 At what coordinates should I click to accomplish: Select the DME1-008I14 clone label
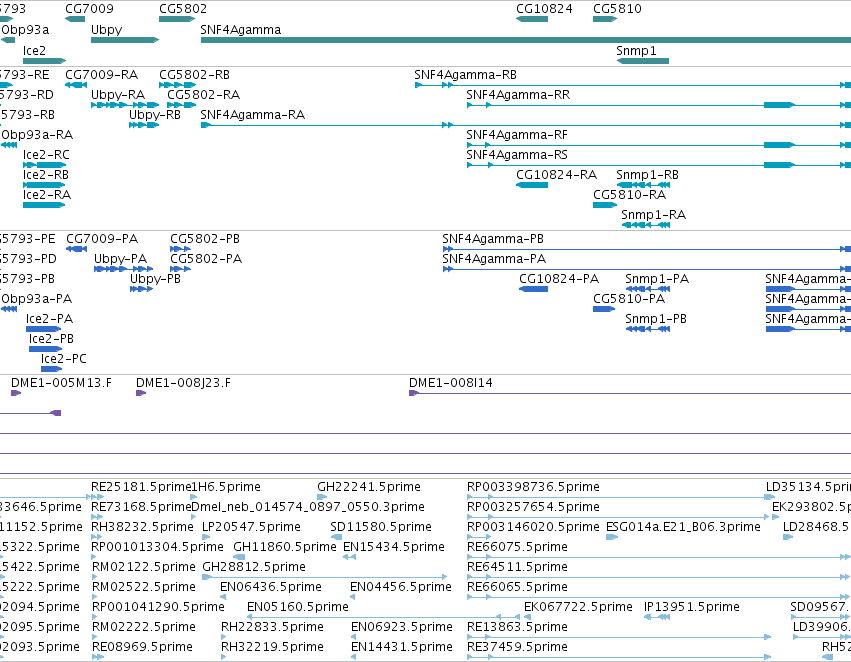[450, 383]
